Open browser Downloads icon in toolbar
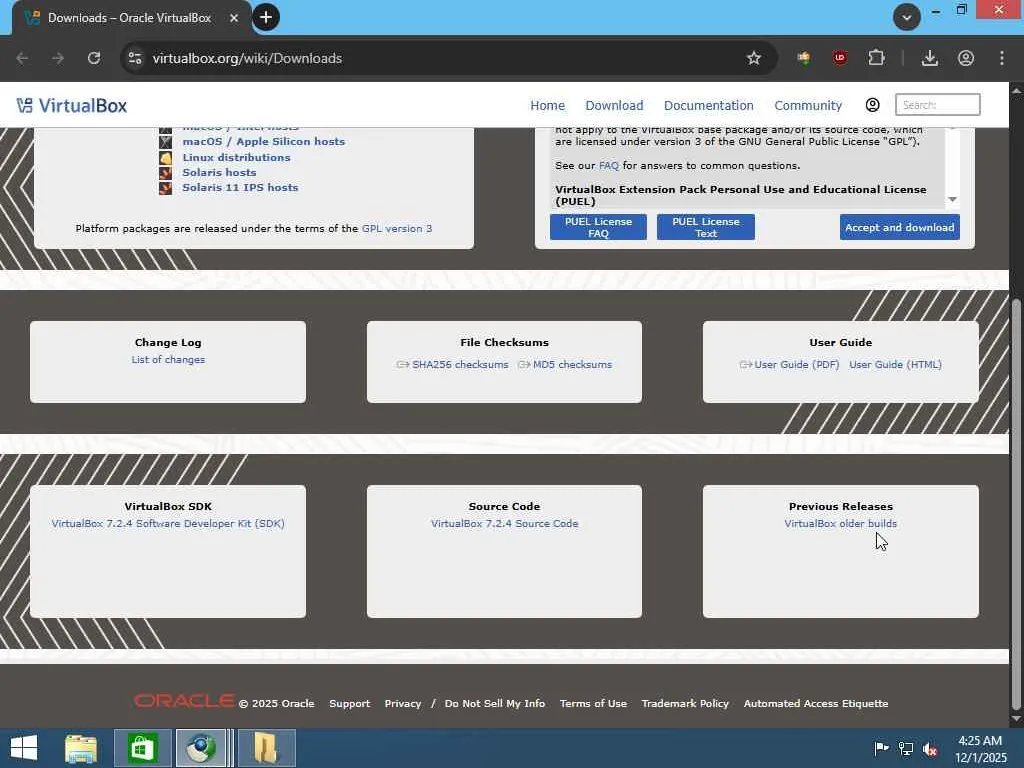Screen dimensions: 1024x768 pyautogui.click(x=929, y=58)
